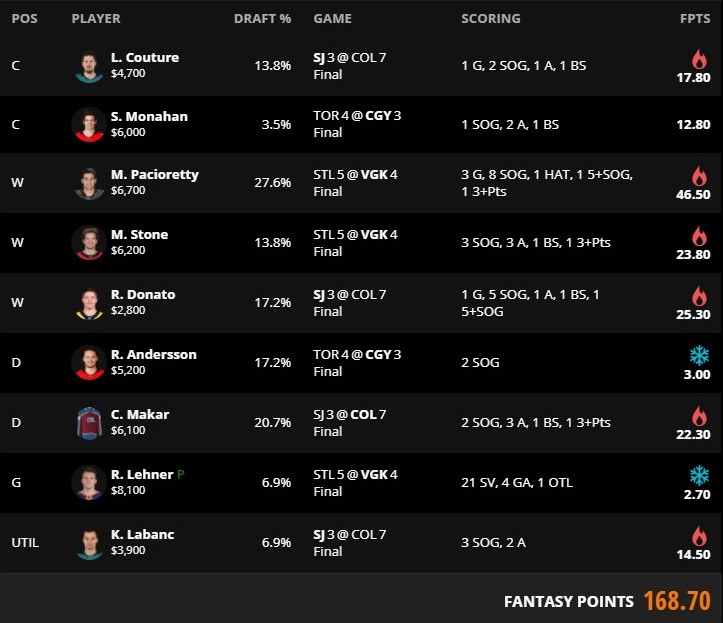Open R. Donato's player headshot

tap(88, 302)
